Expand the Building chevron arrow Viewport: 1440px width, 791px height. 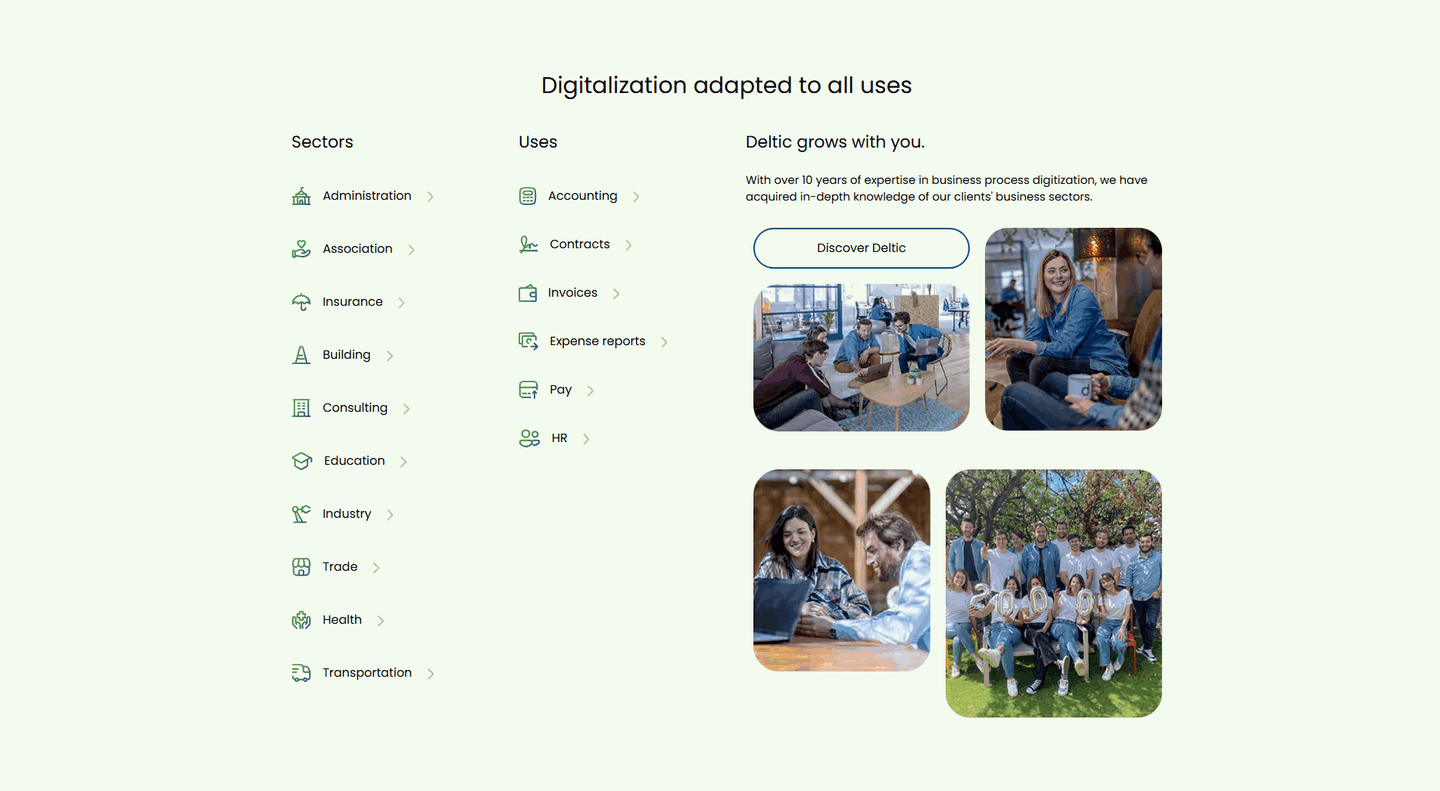point(390,356)
